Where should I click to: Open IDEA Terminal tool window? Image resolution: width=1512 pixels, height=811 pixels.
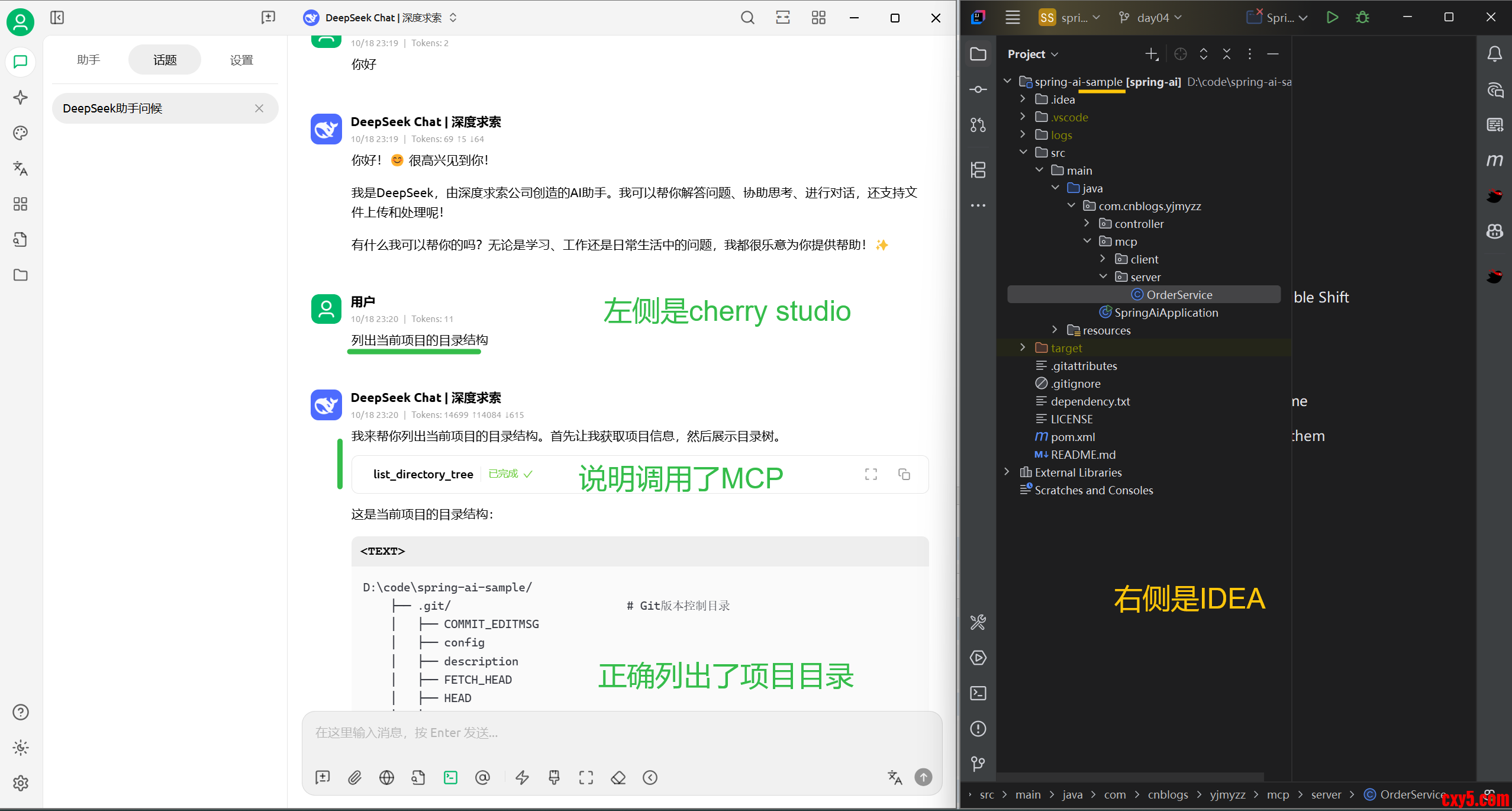point(978,693)
